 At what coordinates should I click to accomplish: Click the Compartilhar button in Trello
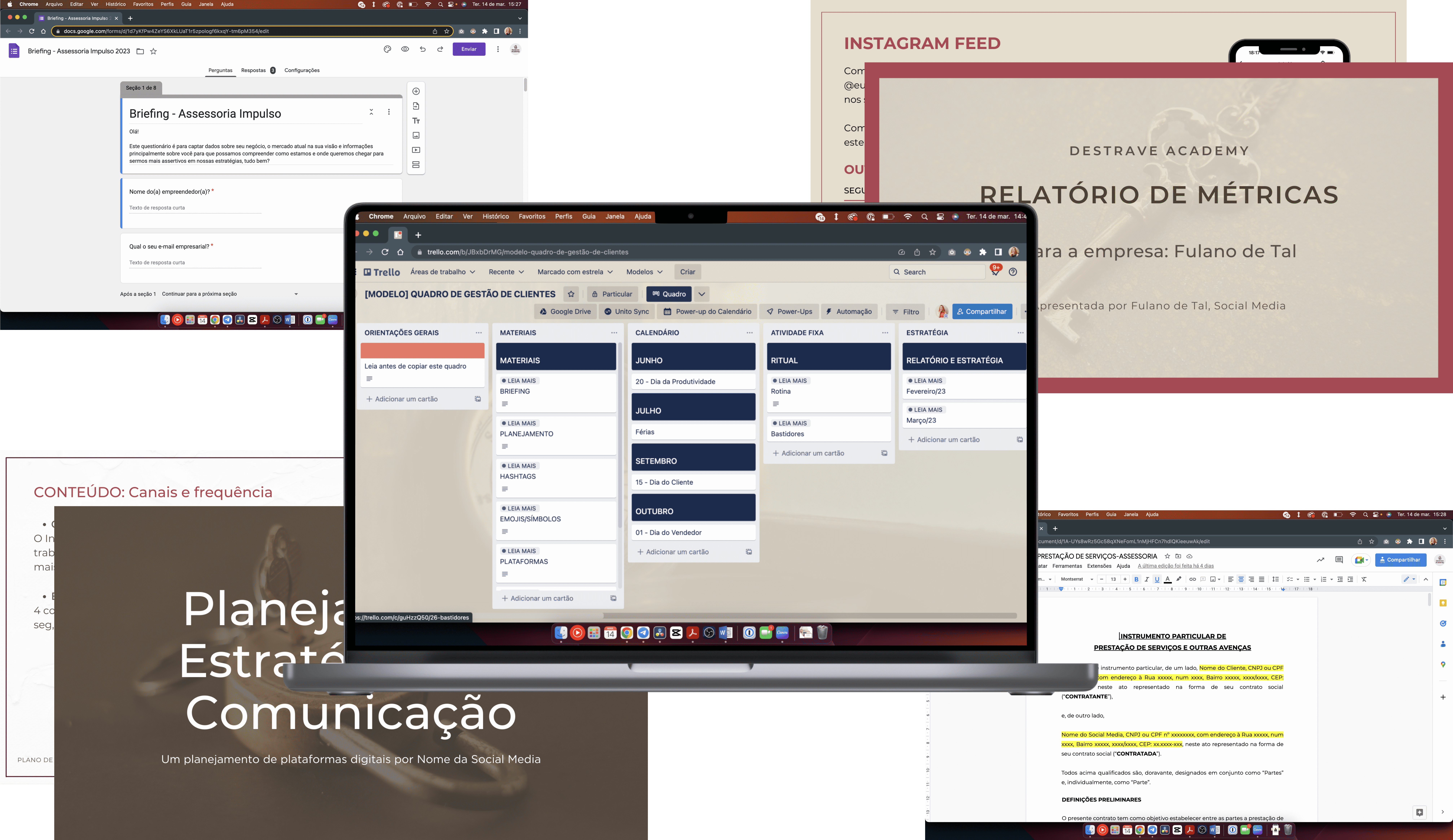(983, 311)
